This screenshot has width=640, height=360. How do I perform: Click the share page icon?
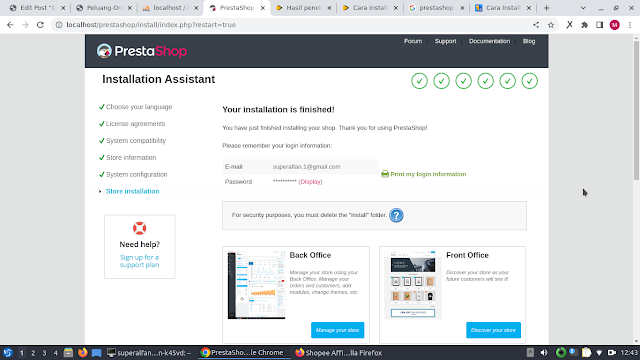[536, 25]
